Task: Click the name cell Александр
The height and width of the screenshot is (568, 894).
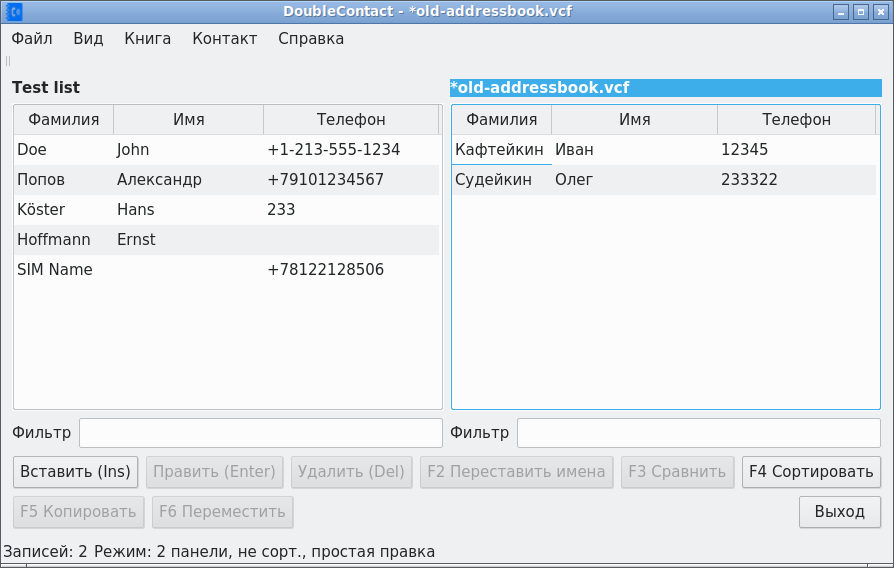Action: click(x=189, y=180)
